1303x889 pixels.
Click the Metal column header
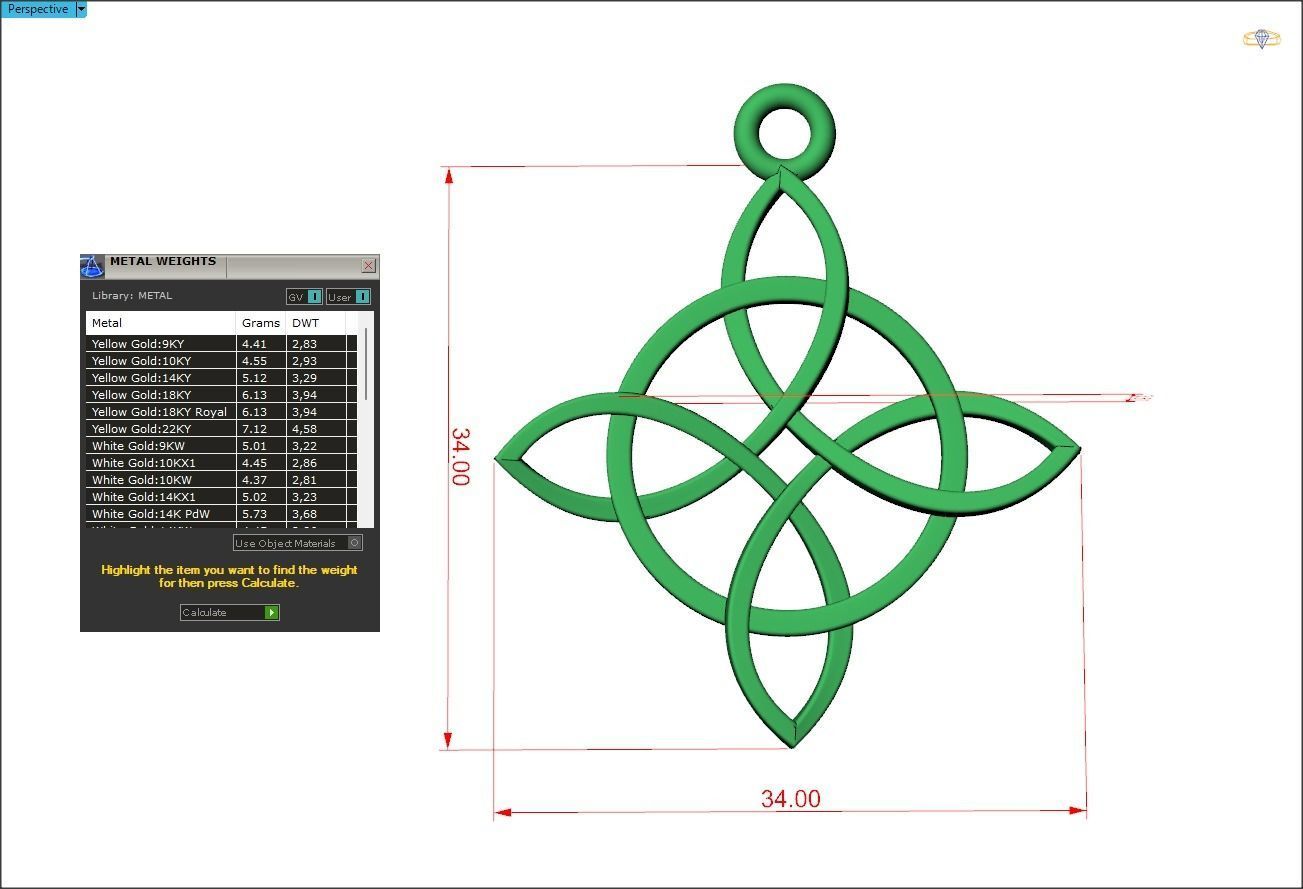(161, 323)
